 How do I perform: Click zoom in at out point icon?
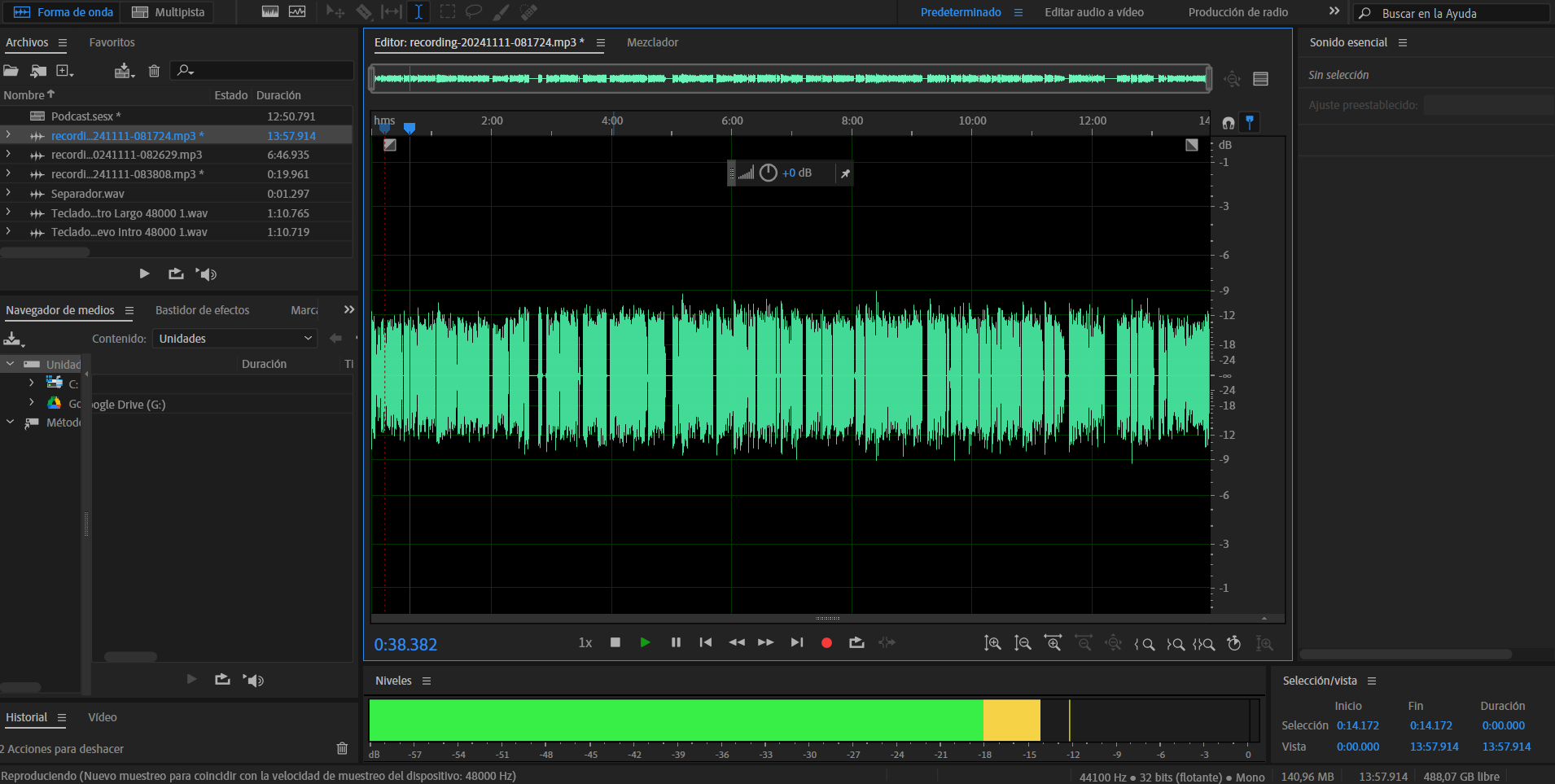(x=1175, y=644)
